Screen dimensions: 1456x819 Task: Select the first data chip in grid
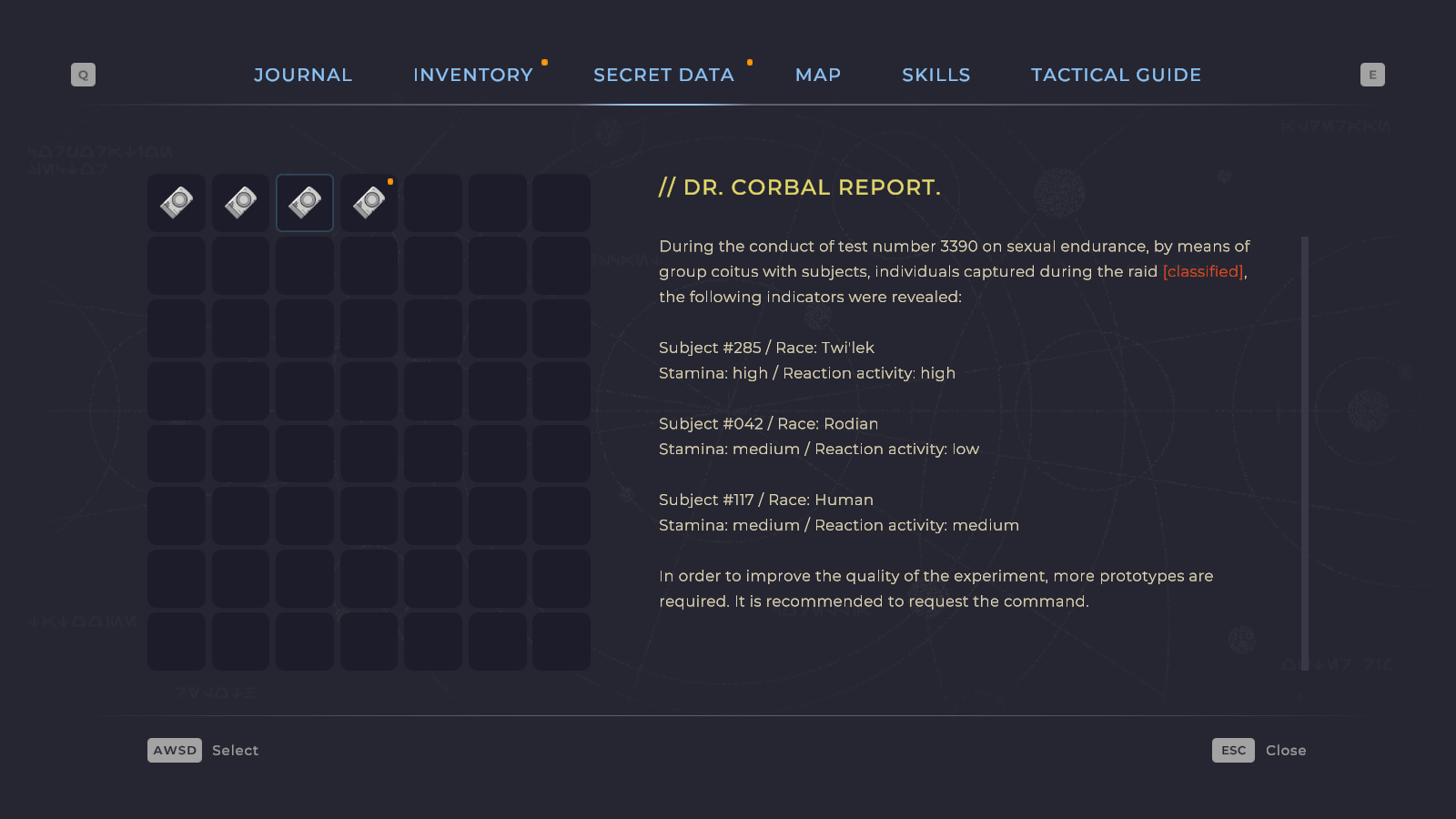(177, 203)
